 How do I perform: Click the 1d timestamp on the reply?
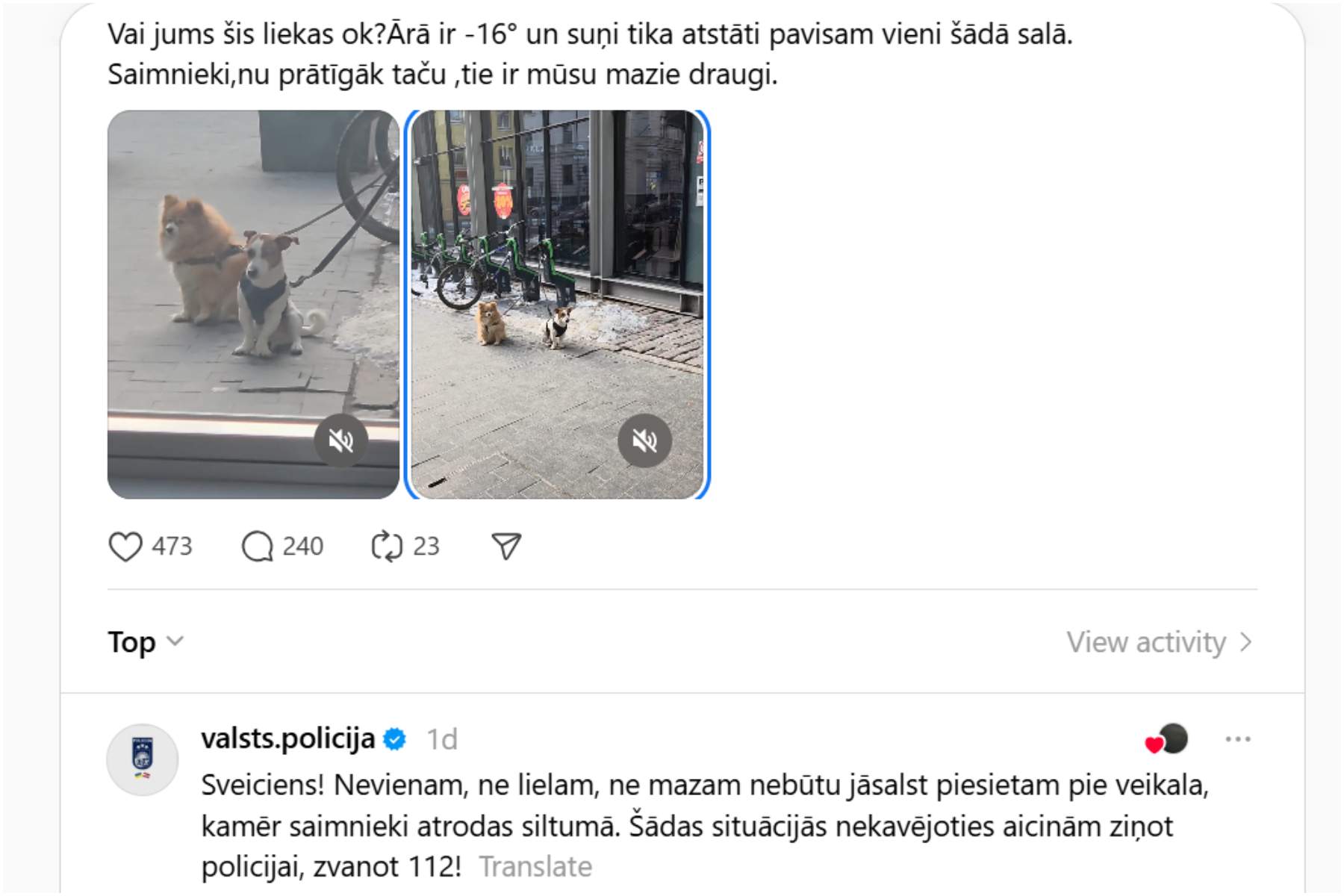[x=442, y=739]
